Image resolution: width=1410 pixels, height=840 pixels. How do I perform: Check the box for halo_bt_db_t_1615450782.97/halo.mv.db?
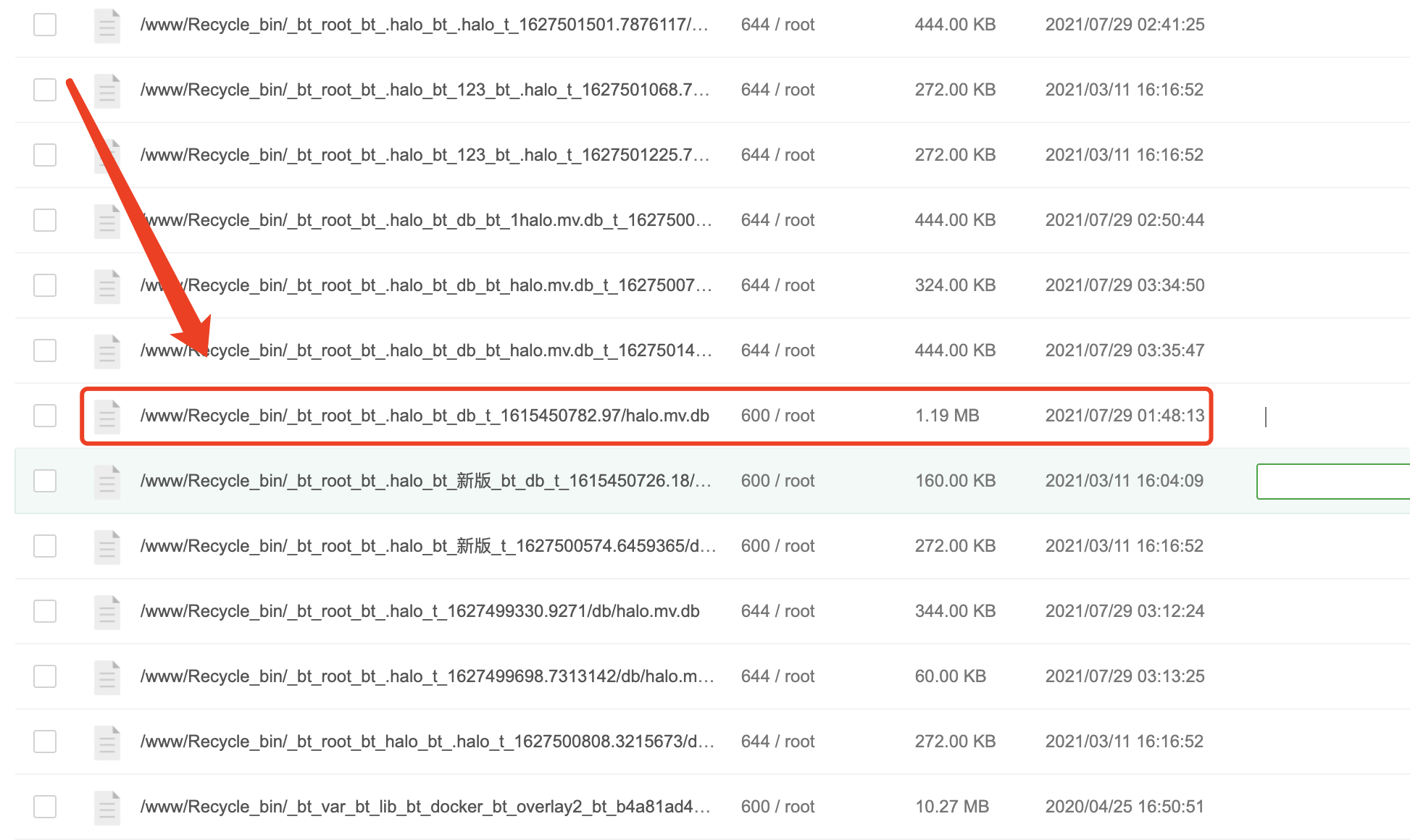pyautogui.click(x=45, y=416)
